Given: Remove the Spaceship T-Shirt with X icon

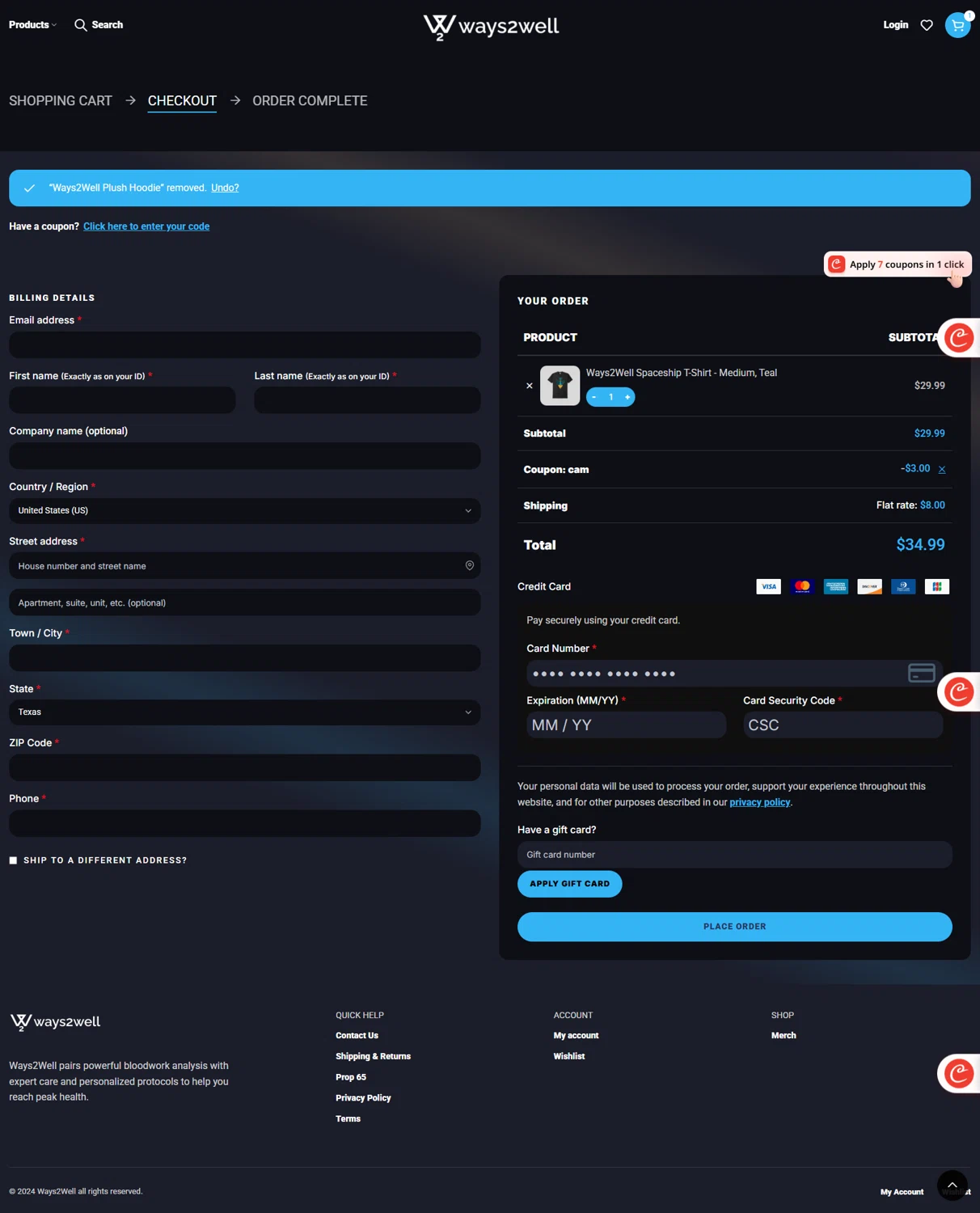Looking at the screenshot, I should tap(530, 386).
